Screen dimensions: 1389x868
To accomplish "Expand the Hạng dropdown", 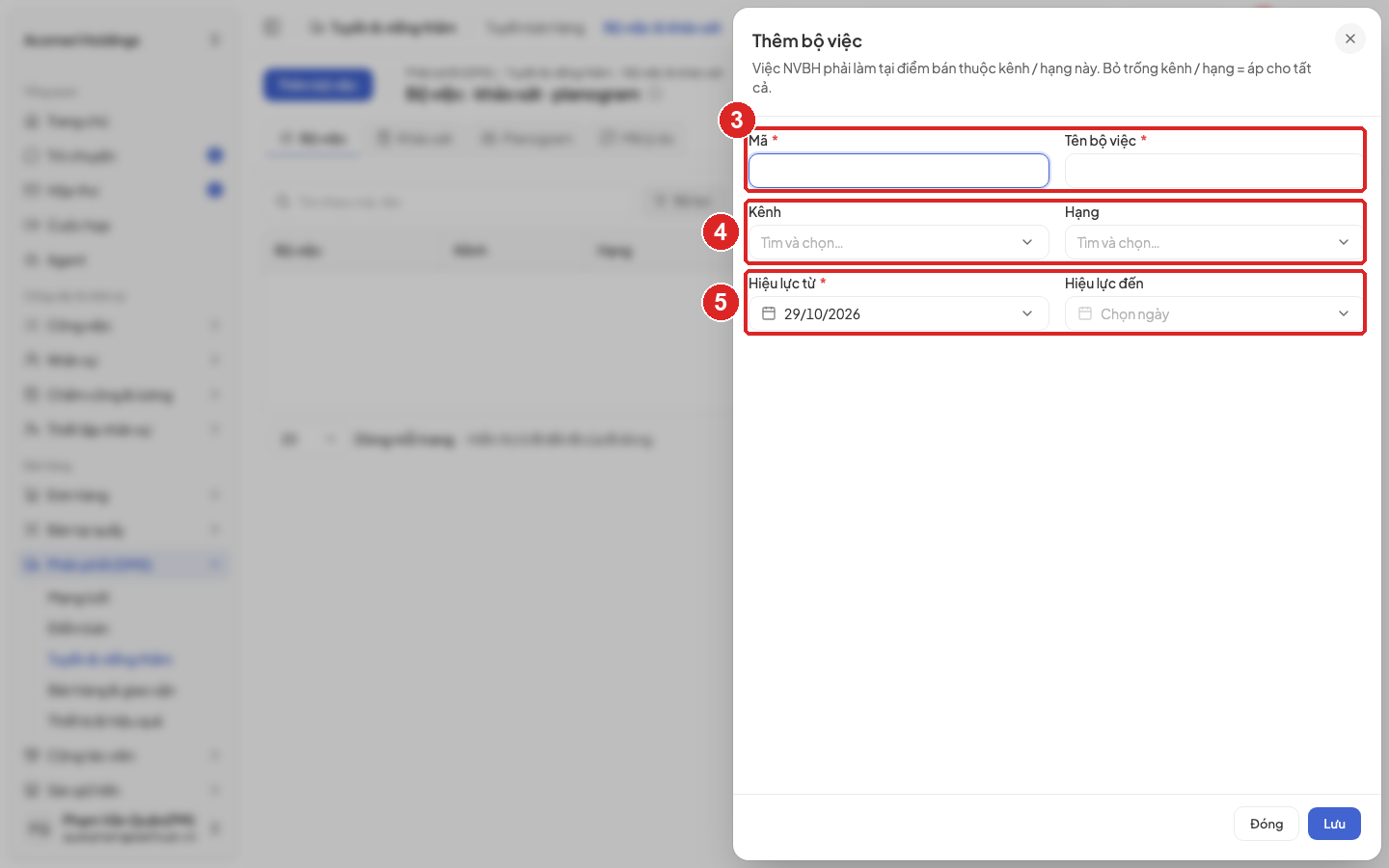I will coord(1215,242).
